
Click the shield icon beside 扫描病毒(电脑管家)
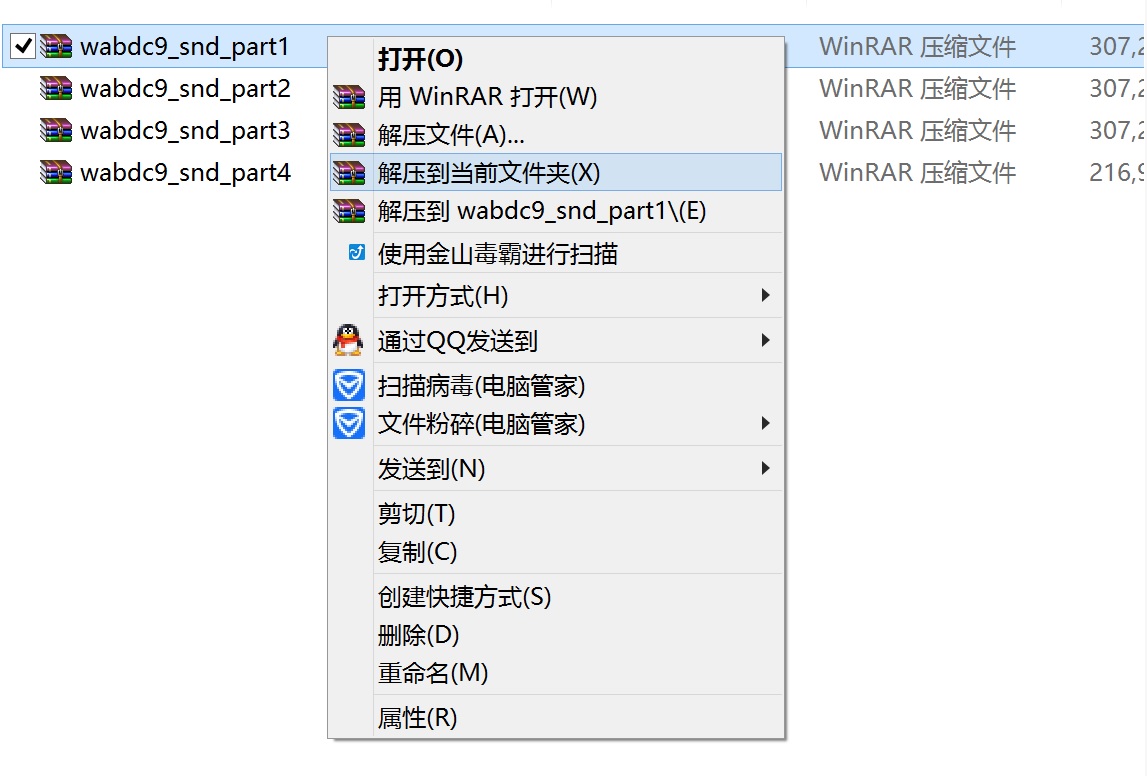(349, 386)
